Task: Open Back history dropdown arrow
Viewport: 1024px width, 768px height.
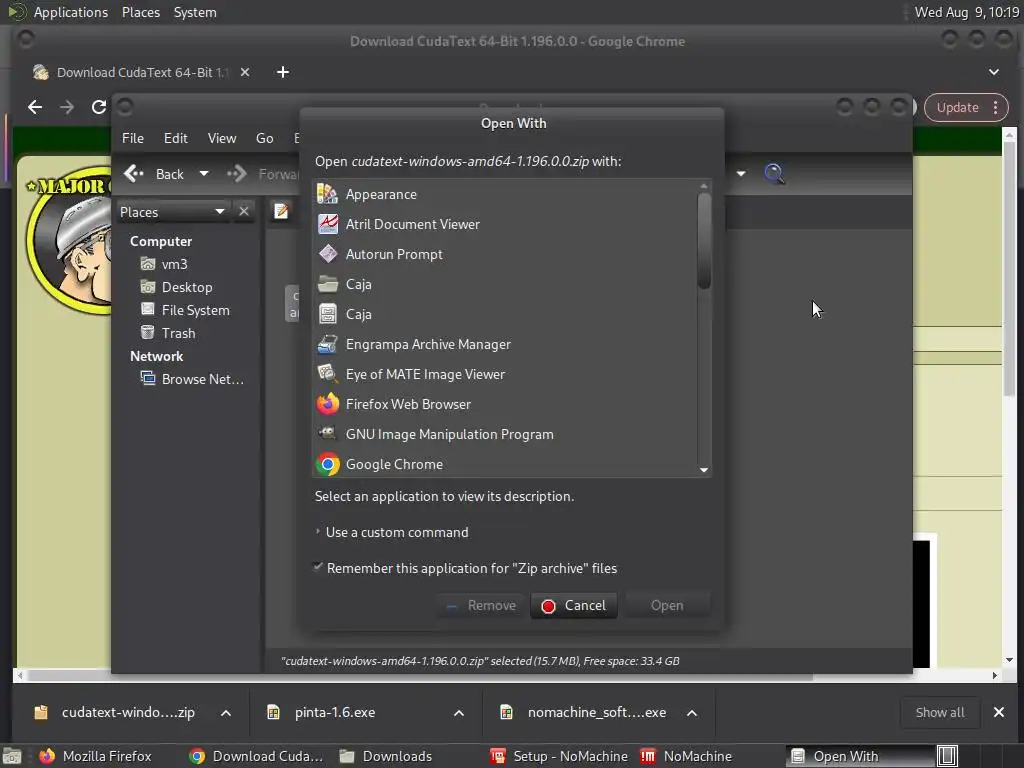Action: (204, 174)
